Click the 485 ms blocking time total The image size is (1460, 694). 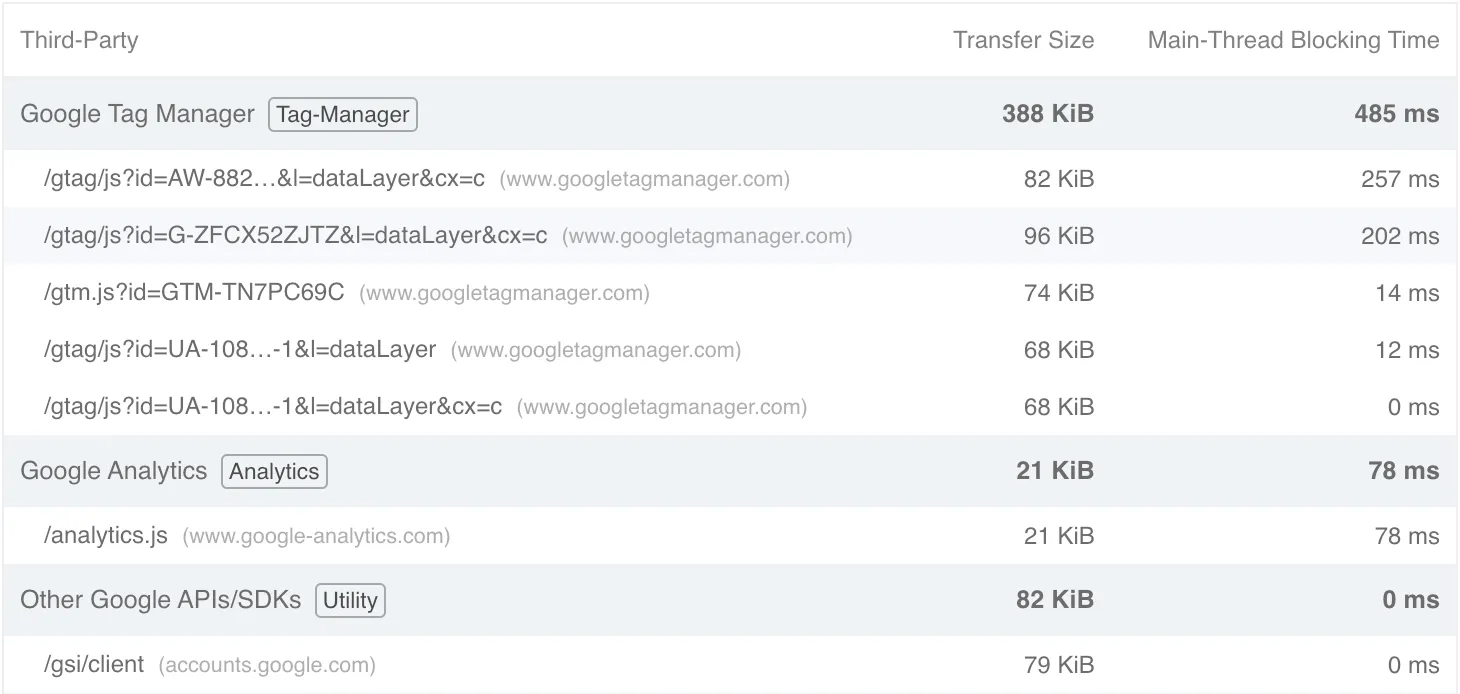click(x=1396, y=114)
